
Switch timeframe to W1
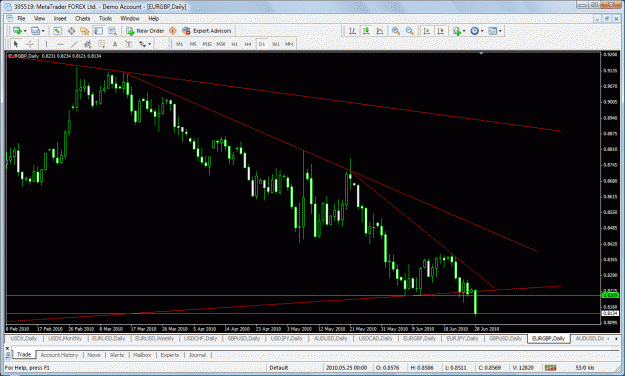(x=275, y=44)
